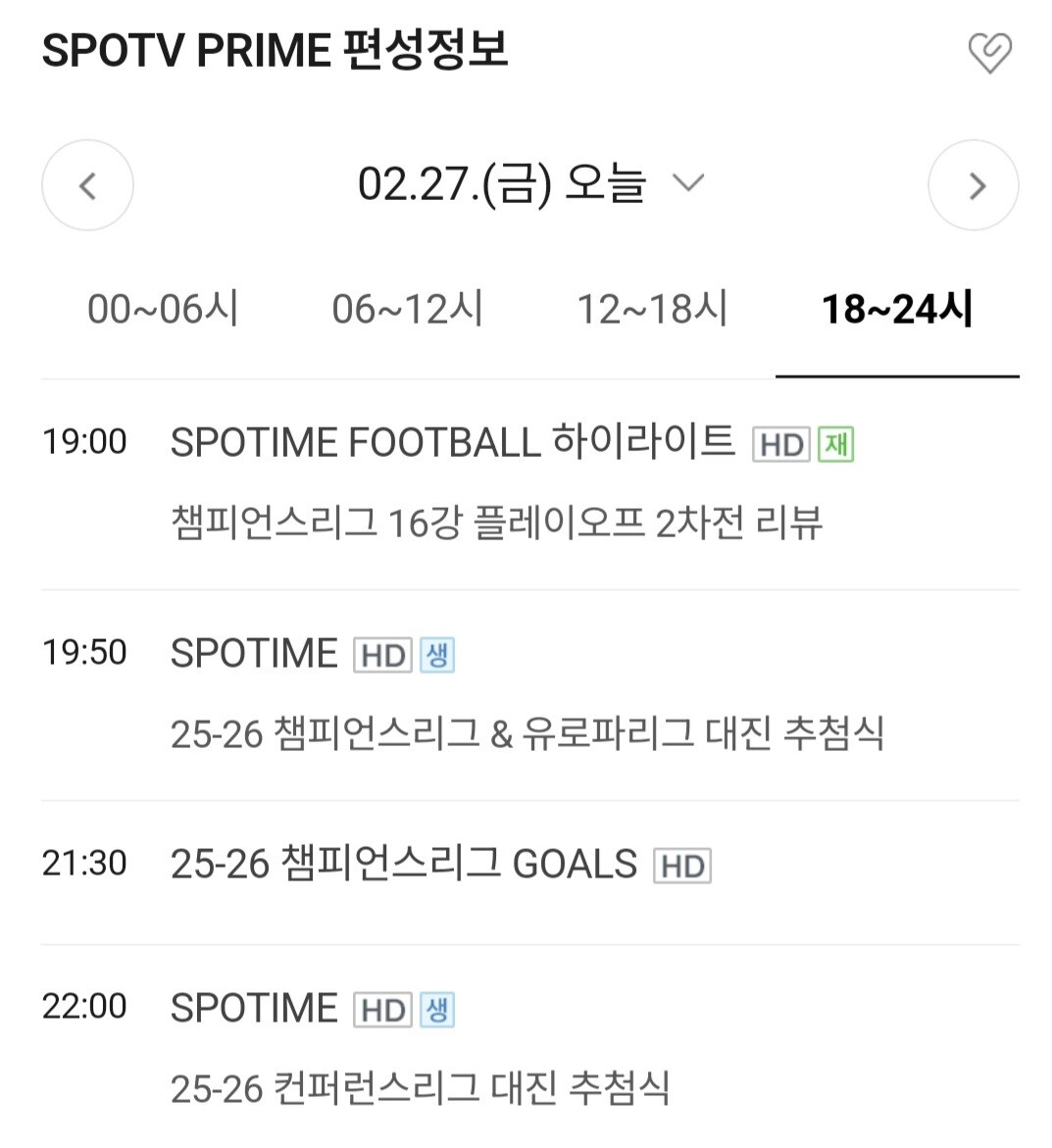Viewport: 1052px width, 1148px height.
Task: Click HD badge beside 챔피언스리그 GOALS
Action: click(682, 866)
